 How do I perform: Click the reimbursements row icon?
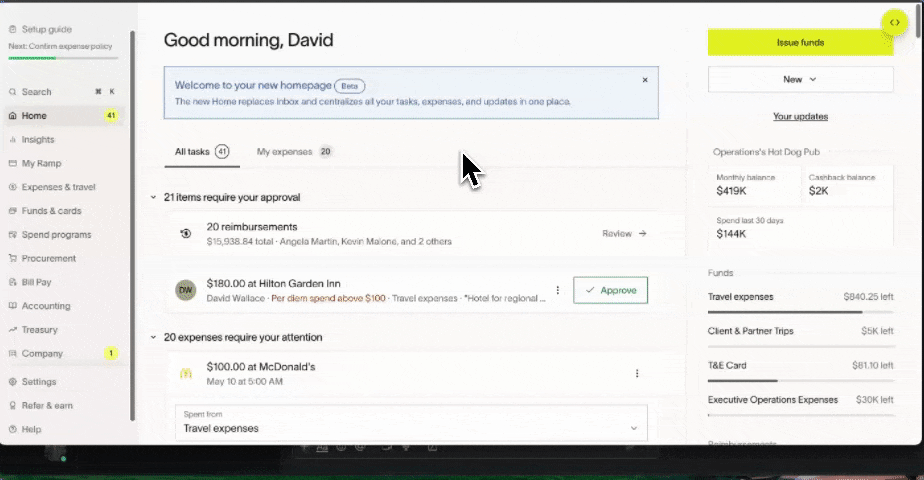click(186, 233)
